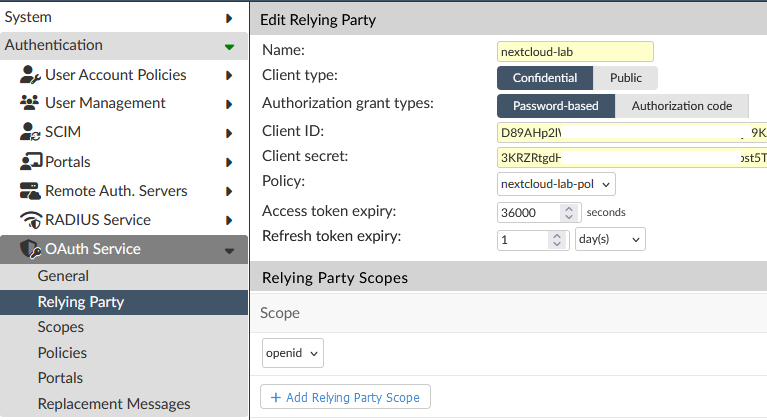Viewport: 767px width, 420px height.
Task: Open the Policy dropdown
Action: tap(556, 184)
